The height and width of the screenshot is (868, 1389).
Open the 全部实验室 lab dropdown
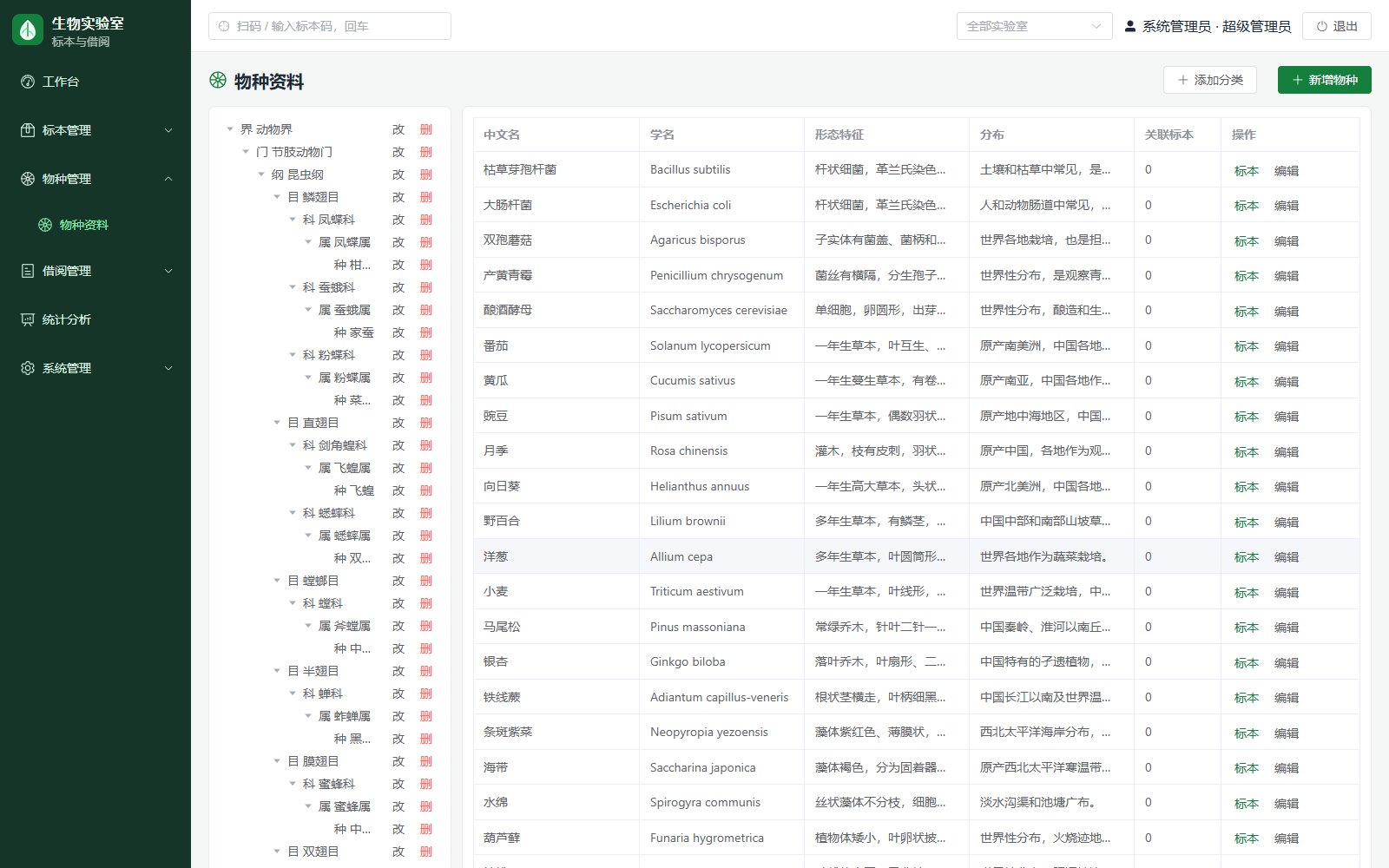point(1034,26)
